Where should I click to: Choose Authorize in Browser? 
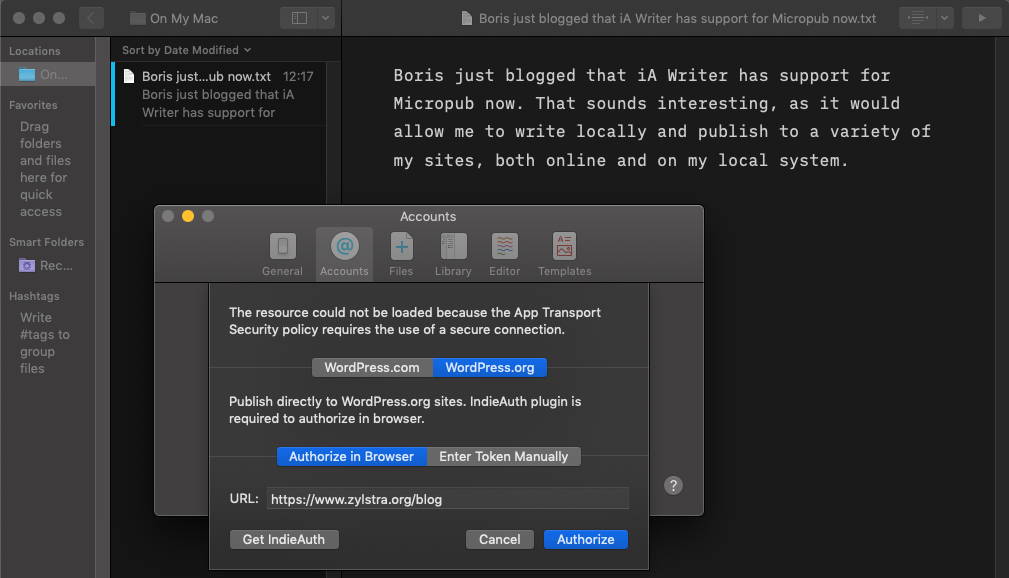click(x=351, y=456)
